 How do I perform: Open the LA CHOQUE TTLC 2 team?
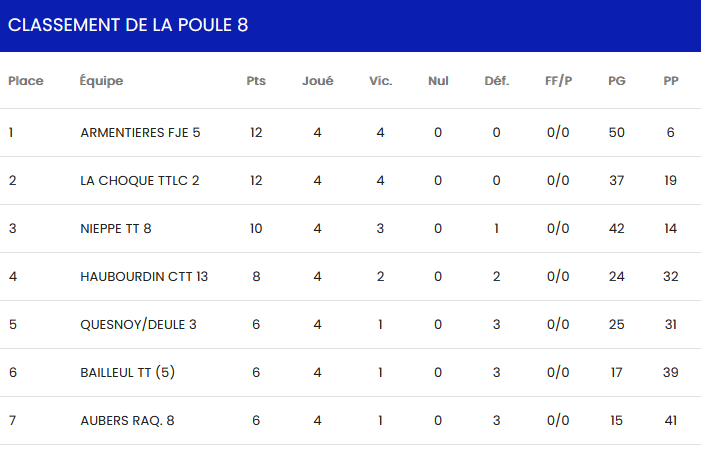pyautogui.click(x=140, y=181)
